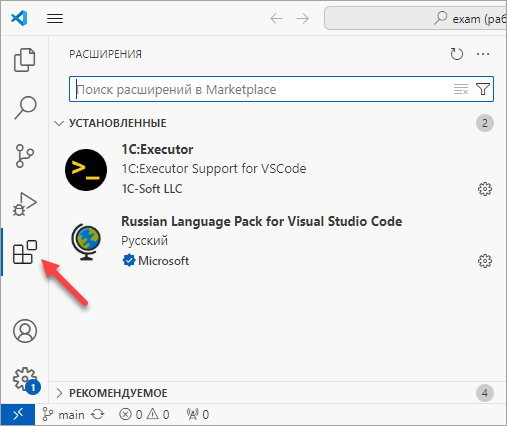Open the Search view in activity bar
Screen dimensions: 507x426
(x=25, y=108)
